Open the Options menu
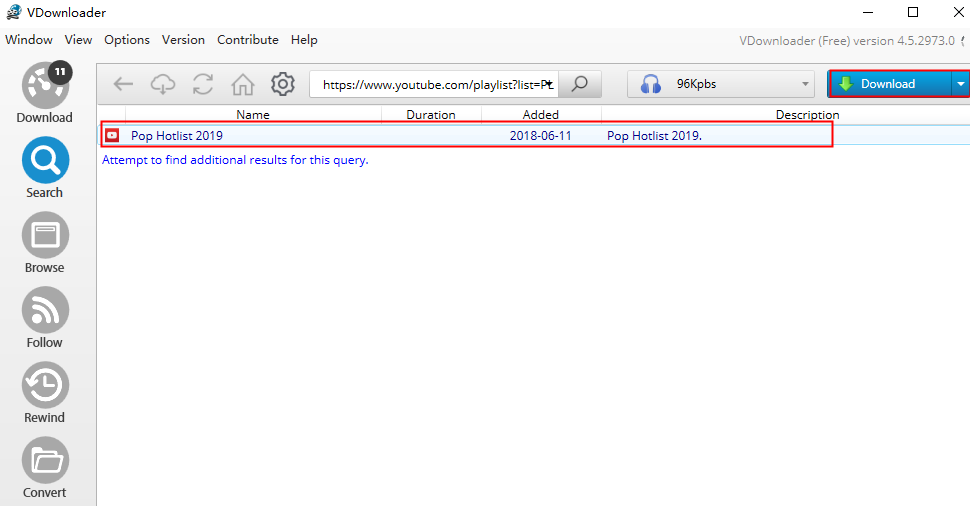This screenshot has width=970, height=506. [127, 40]
